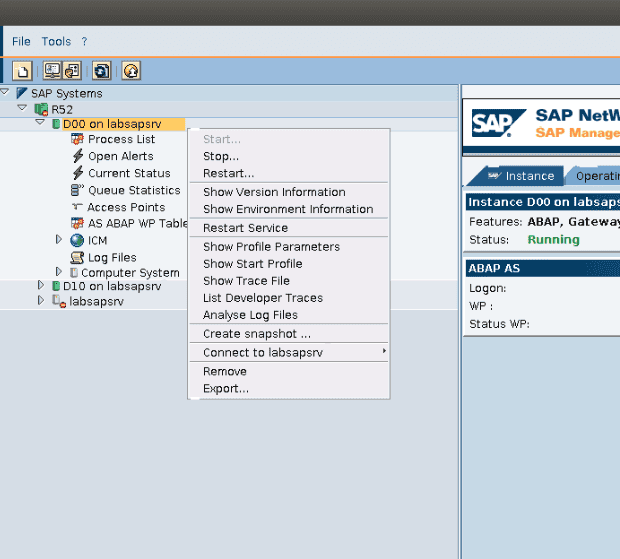Screen dimensions: 620x559
Task: Click the R52 system icon
Action: 41,110
